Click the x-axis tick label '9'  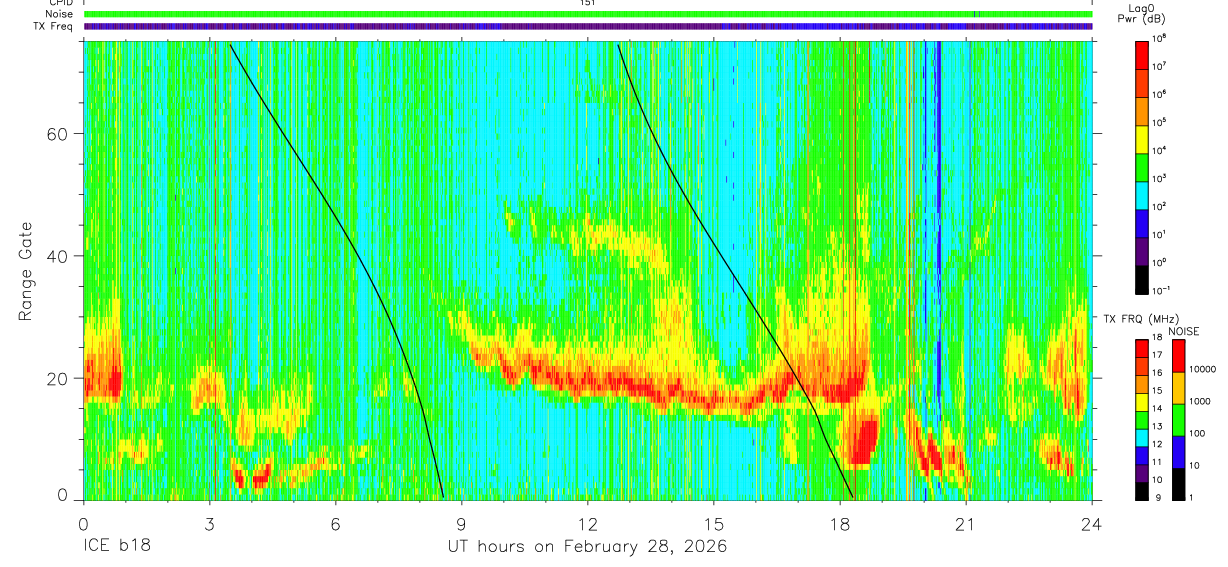click(x=462, y=523)
